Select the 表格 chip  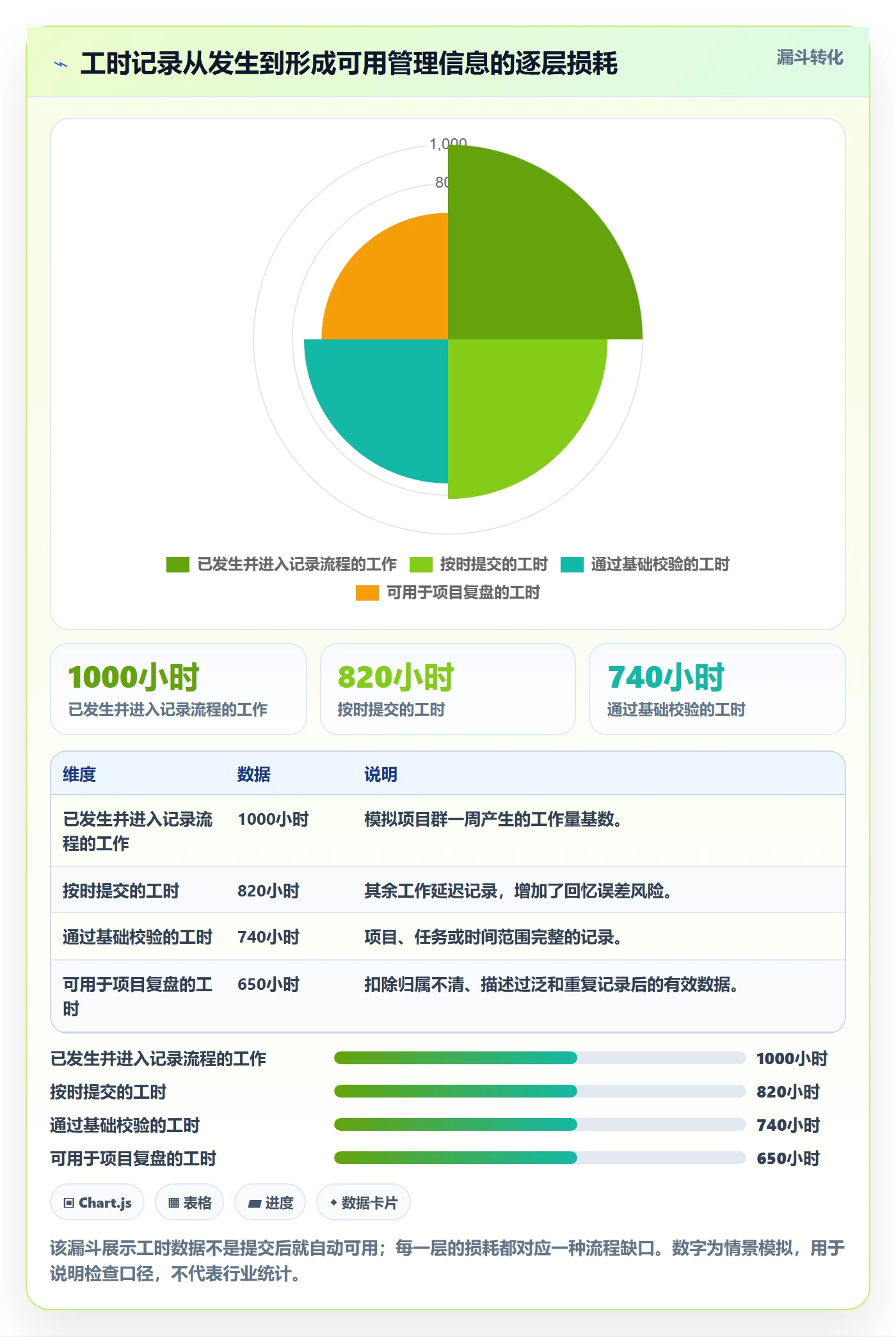click(189, 1203)
